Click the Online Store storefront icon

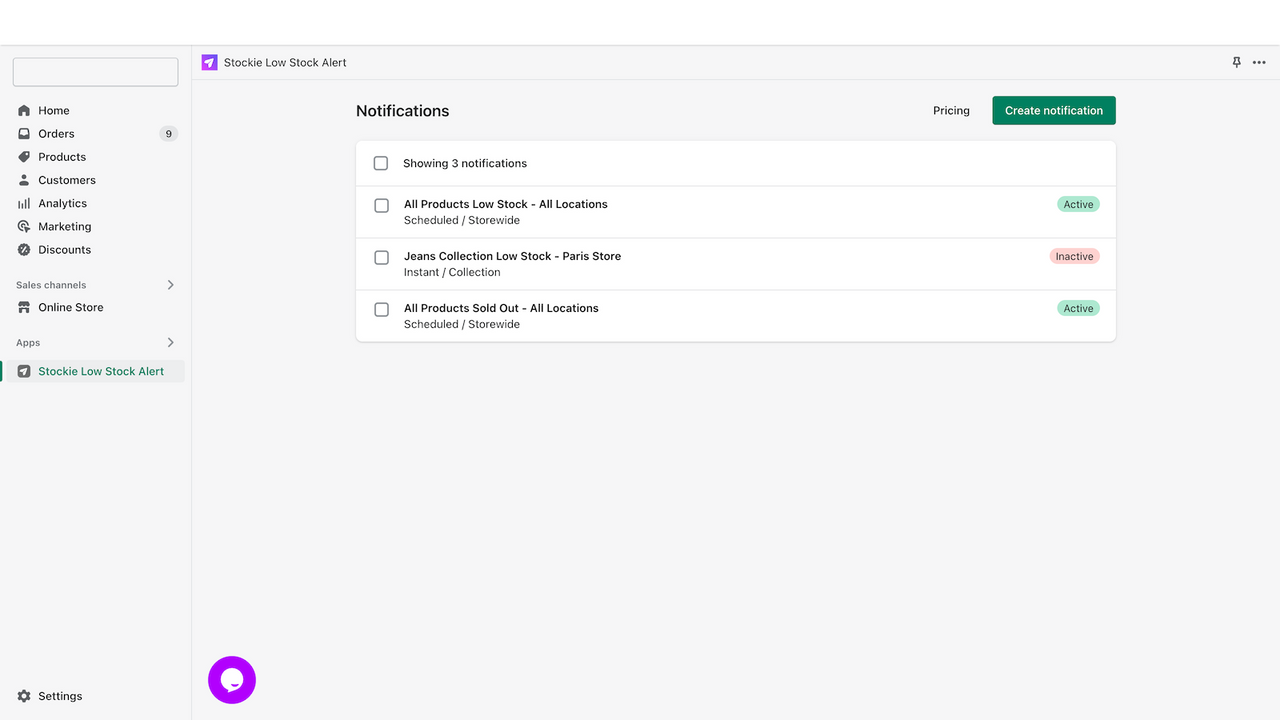click(x=24, y=308)
